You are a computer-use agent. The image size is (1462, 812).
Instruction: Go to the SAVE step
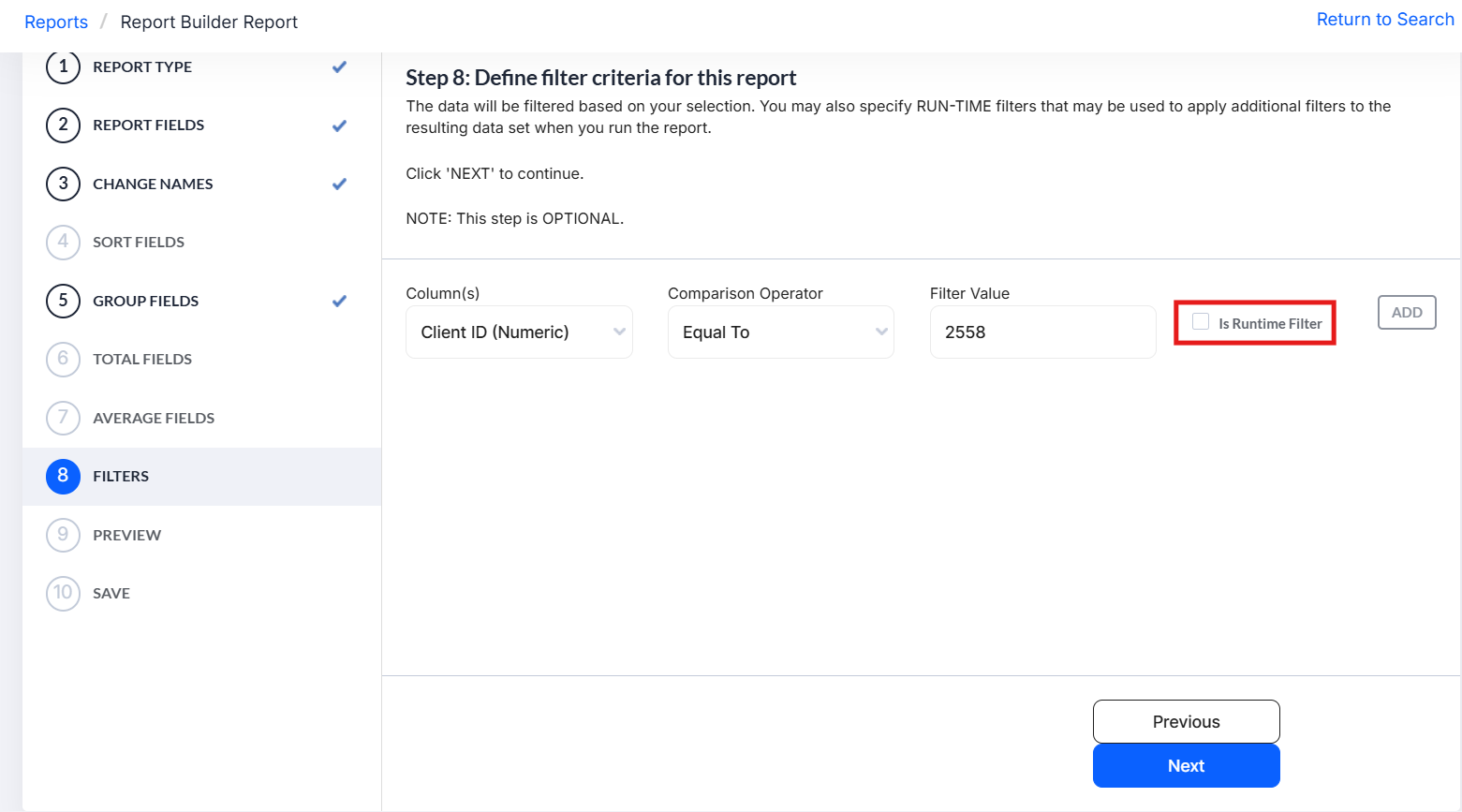pos(111,593)
